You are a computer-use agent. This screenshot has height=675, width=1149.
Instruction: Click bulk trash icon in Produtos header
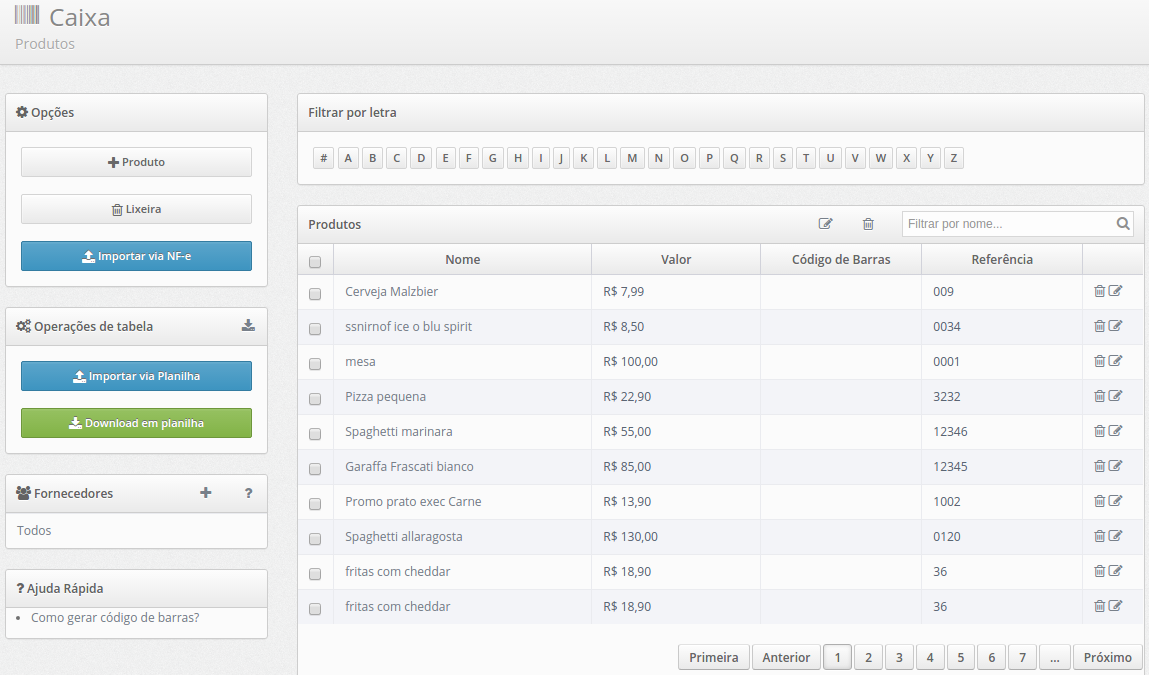pos(868,224)
